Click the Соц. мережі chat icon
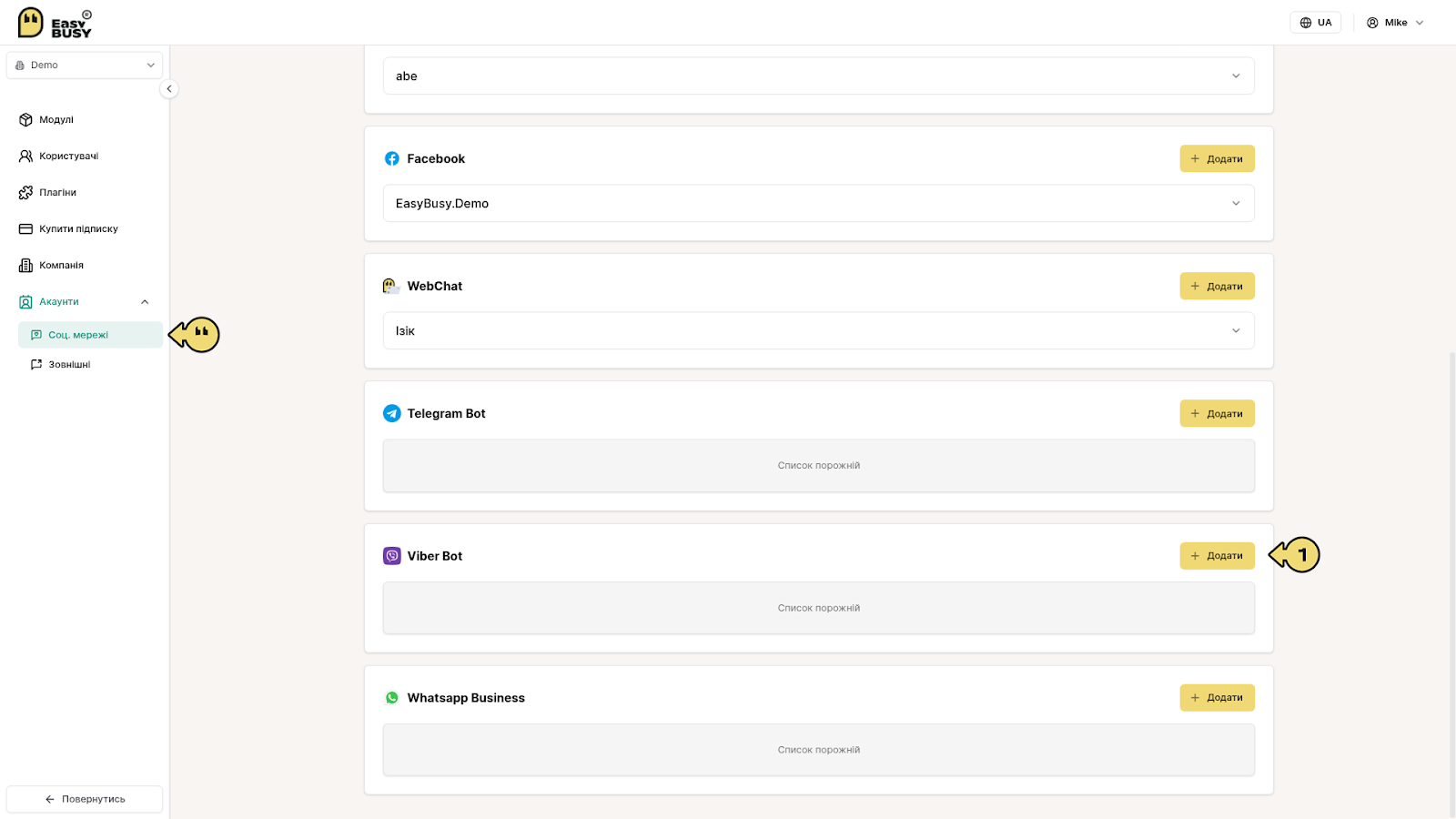Screen dimensions: 1456x819 pyautogui.click(x=36, y=335)
